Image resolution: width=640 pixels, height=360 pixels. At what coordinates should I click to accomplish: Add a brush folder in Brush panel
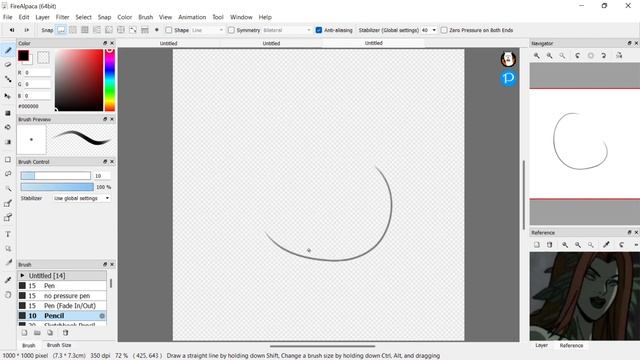pyautogui.click(x=37, y=333)
